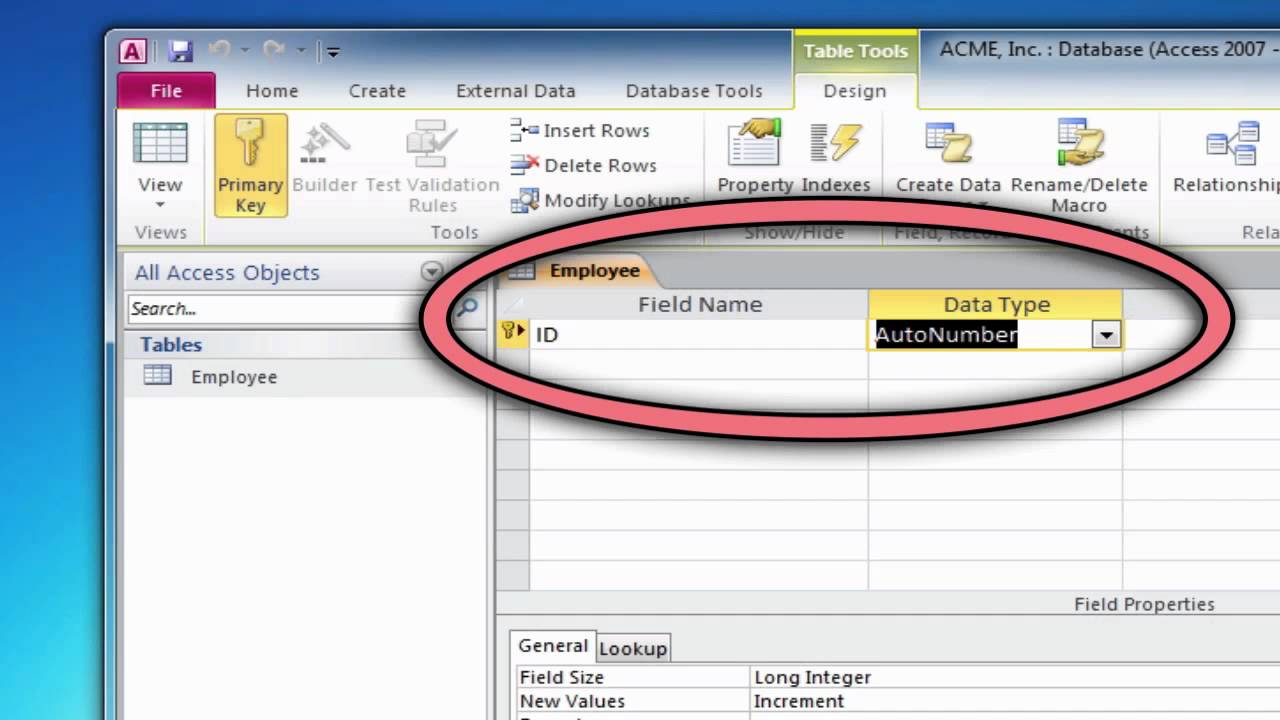Click the navigation pane Search box
The image size is (1280, 720).
pyautogui.click(x=286, y=309)
